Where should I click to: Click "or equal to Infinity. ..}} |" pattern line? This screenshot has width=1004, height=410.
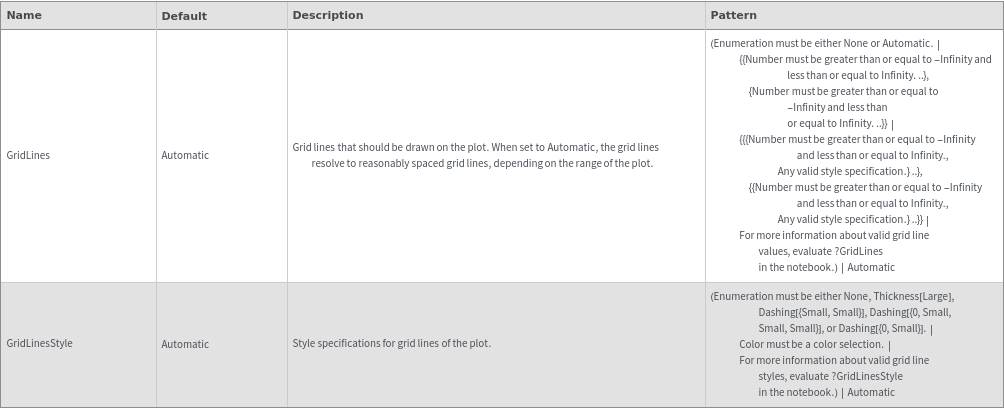tap(838, 123)
